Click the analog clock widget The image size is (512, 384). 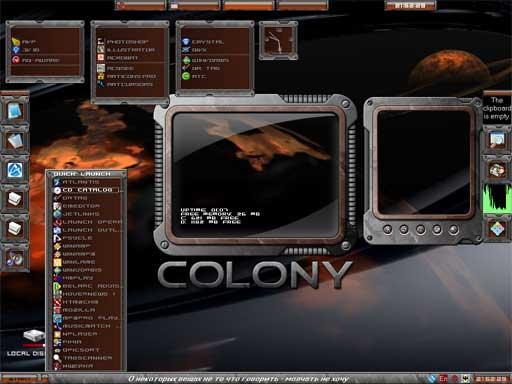pyautogui.click(x=278, y=41)
